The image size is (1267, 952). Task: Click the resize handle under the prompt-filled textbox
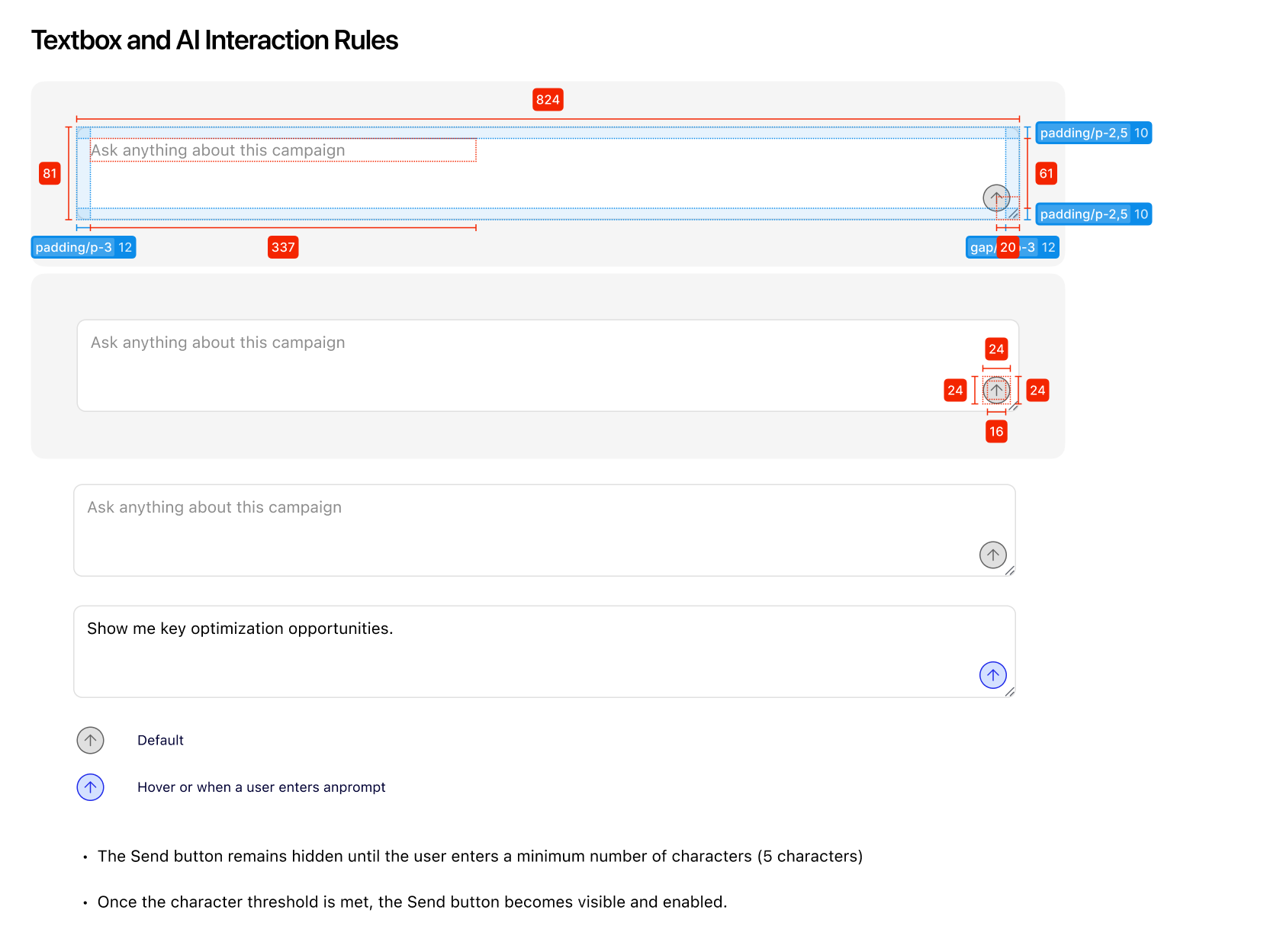[1010, 693]
